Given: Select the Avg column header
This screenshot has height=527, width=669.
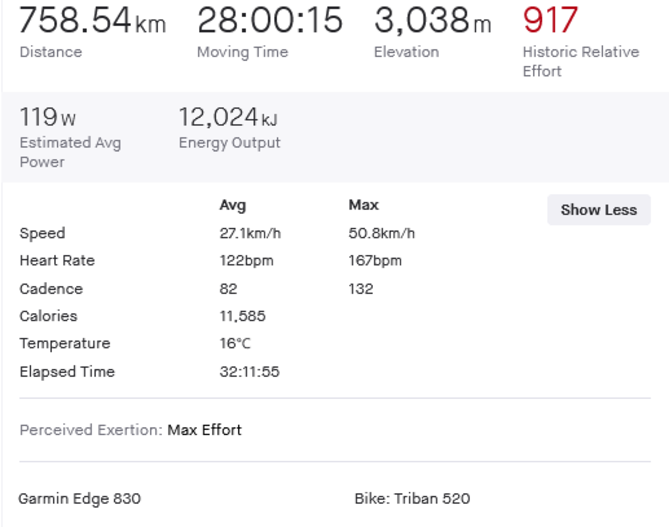Looking at the screenshot, I should tap(232, 205).
